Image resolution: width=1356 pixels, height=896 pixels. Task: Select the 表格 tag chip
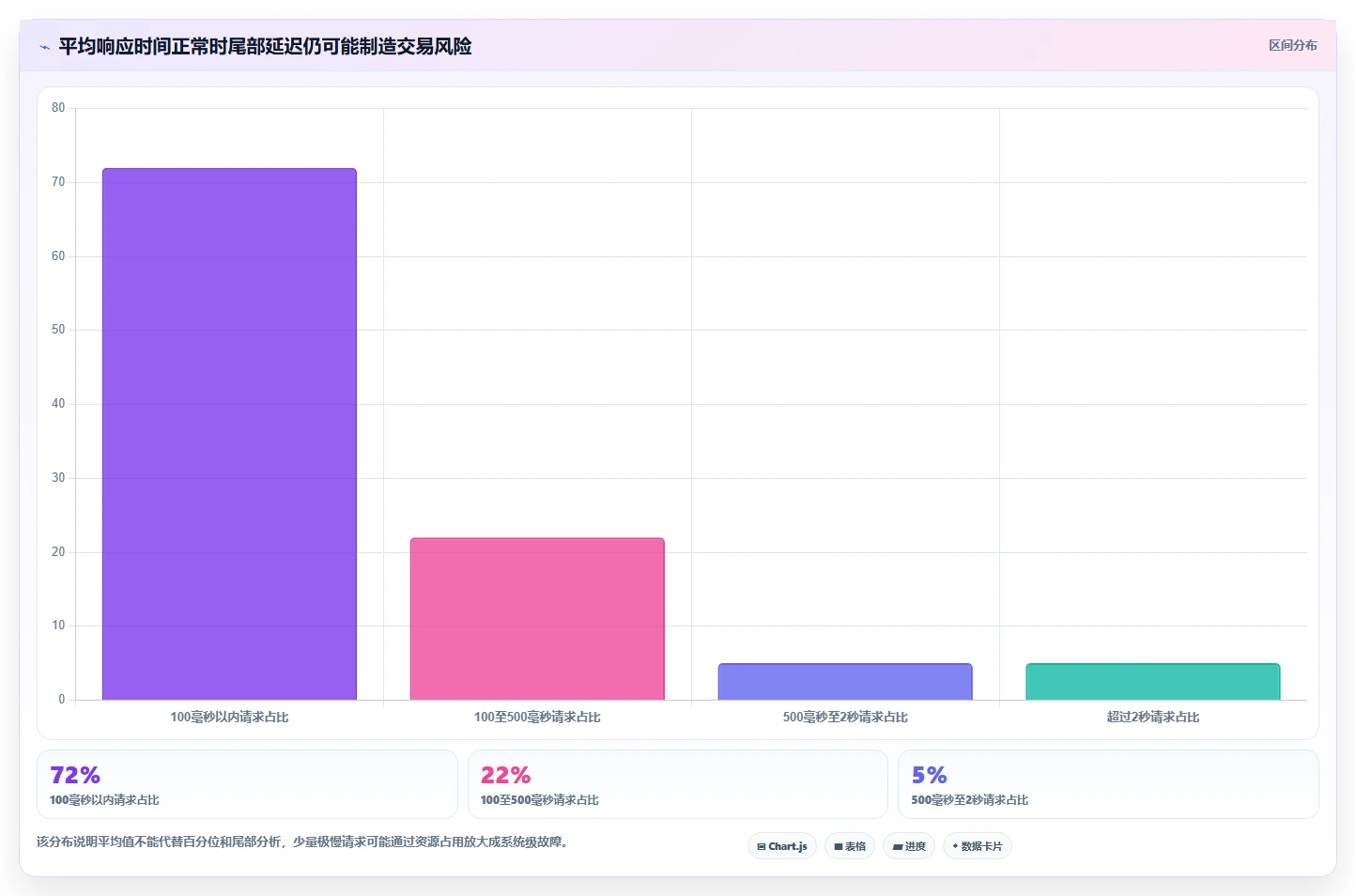point(850,846)
